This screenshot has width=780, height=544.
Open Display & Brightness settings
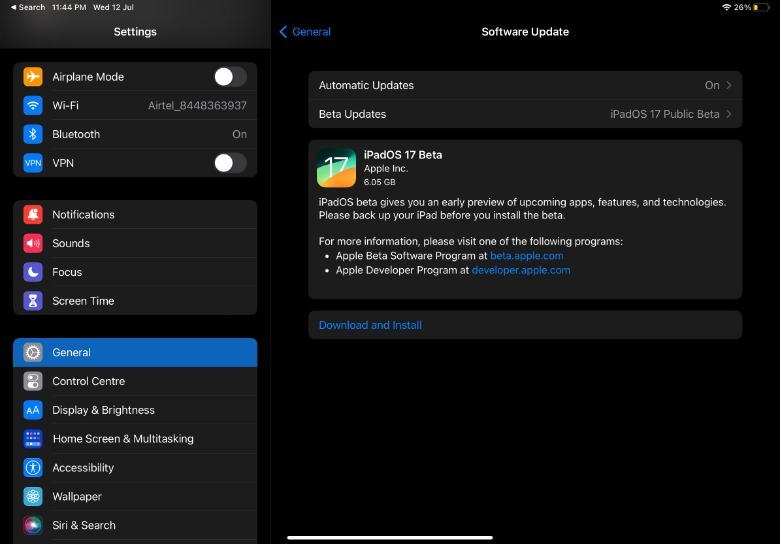[x=135, y=410]
